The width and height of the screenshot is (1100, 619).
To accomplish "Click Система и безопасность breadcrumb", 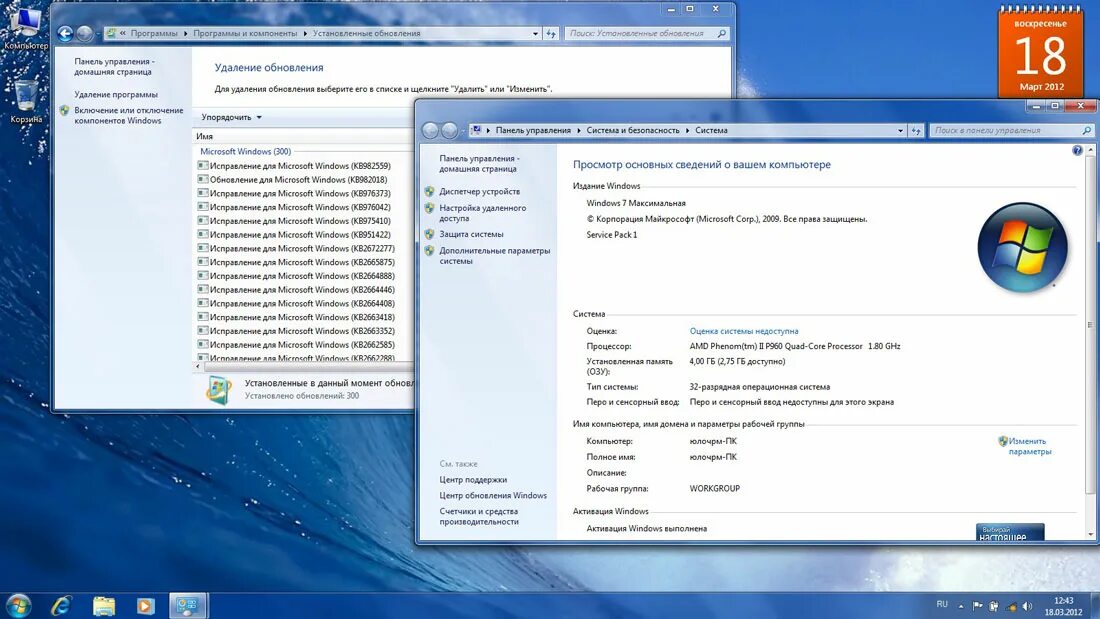I will coord(633,131).
